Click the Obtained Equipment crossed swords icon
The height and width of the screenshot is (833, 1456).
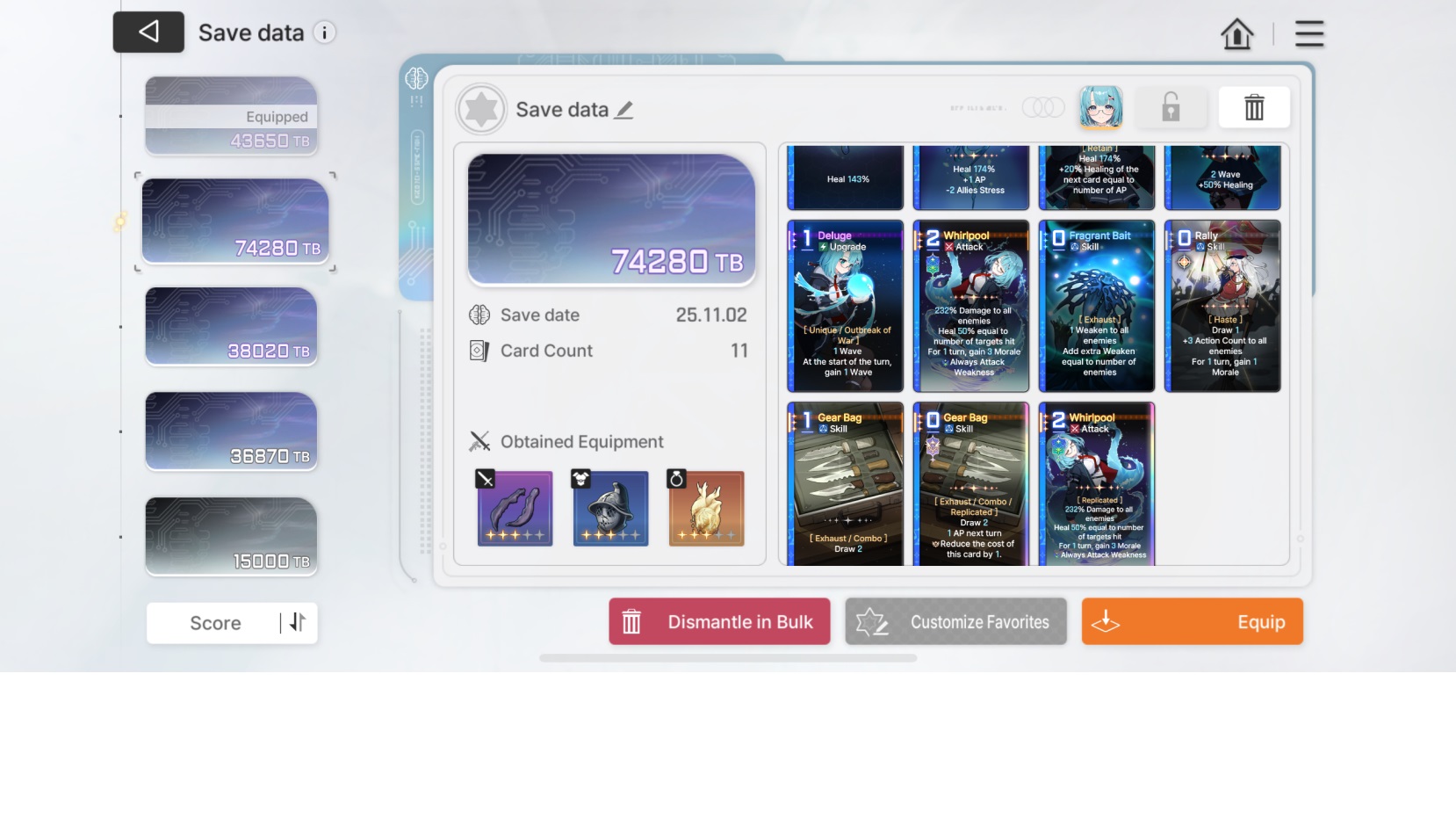pos(479,441)
